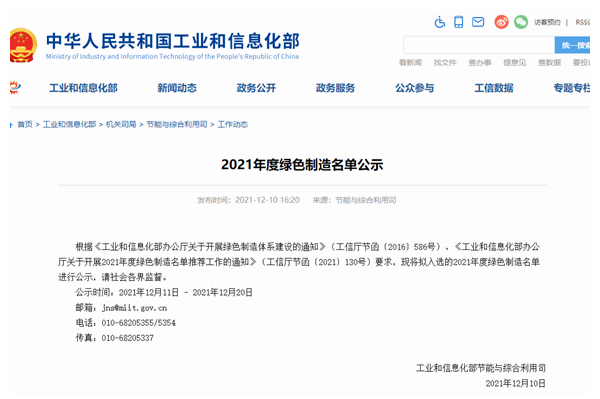Viewport: 600px width, 399px height.
Task: Click the 首页 breadcrumb link
Action: click(25, 124)
